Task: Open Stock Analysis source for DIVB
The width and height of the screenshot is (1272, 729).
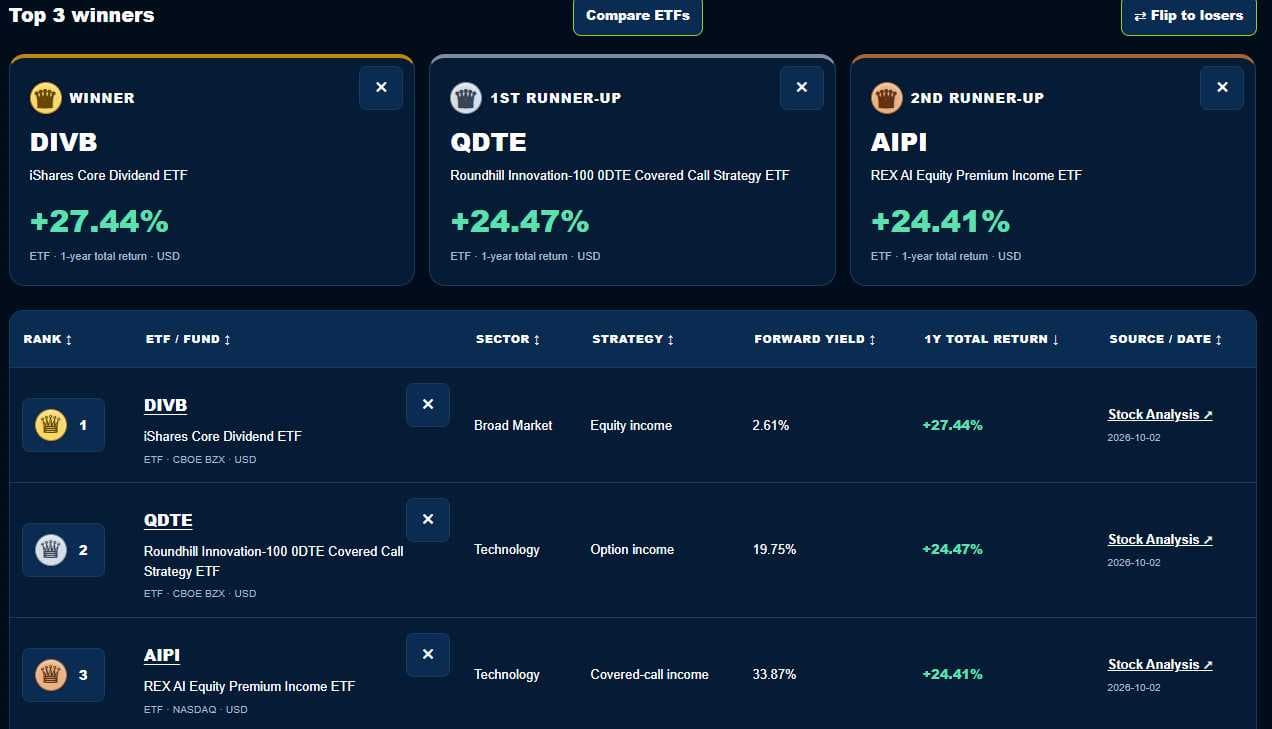Action: [x=1160, y=414]
